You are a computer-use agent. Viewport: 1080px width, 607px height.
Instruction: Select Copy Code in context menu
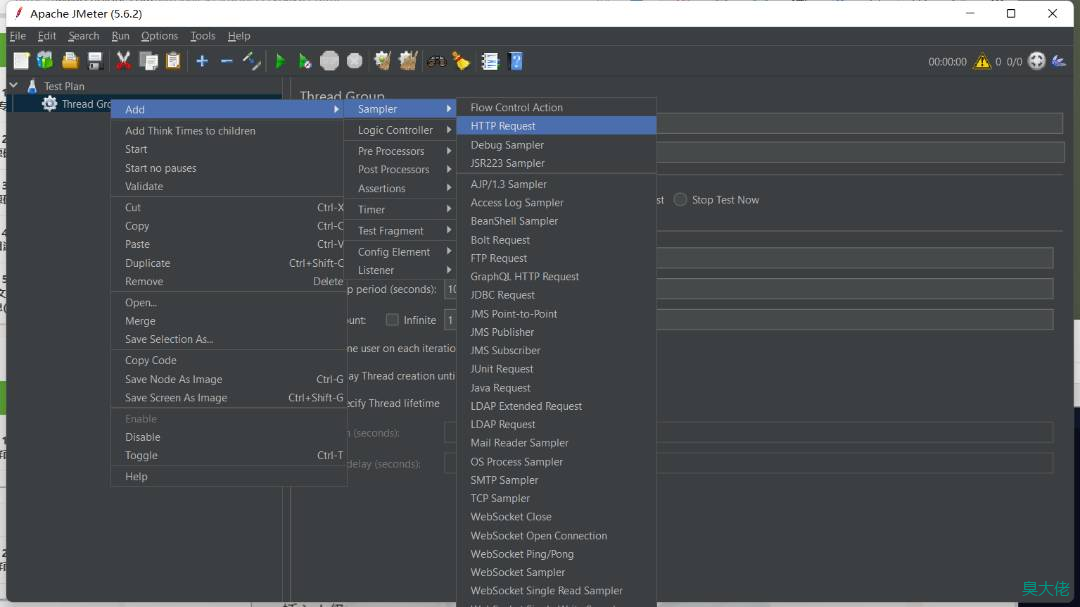[229, 360]
